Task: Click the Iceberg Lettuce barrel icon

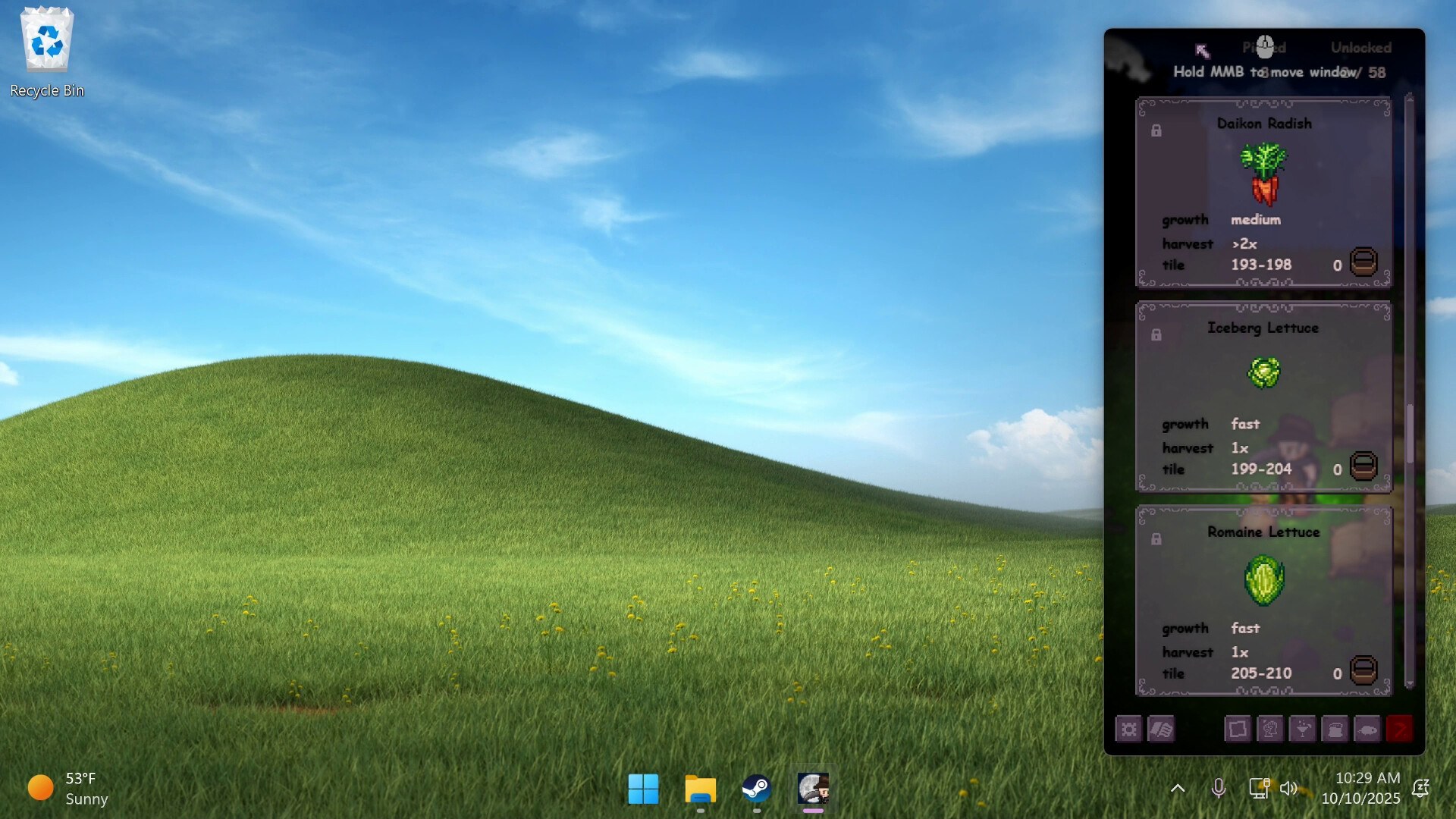Action: (1363, 466)
